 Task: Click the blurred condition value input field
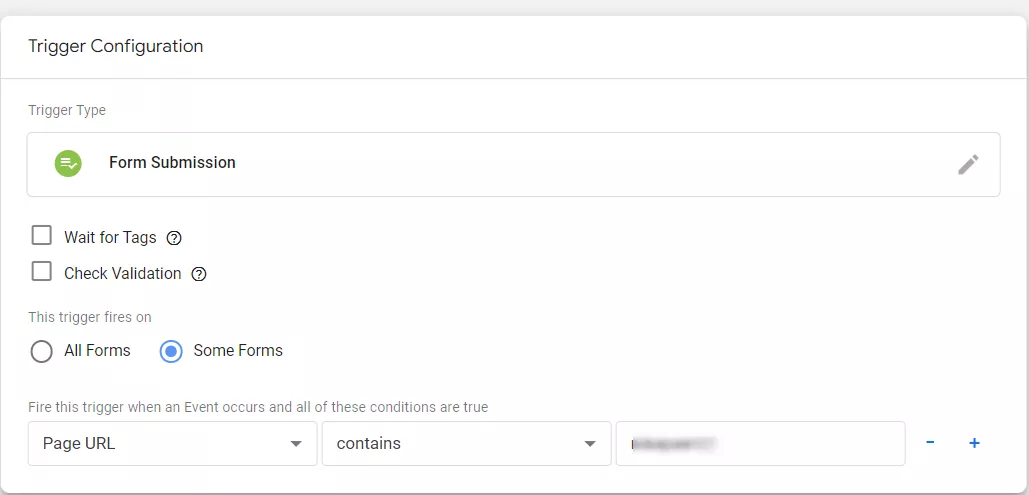[761, 444]
